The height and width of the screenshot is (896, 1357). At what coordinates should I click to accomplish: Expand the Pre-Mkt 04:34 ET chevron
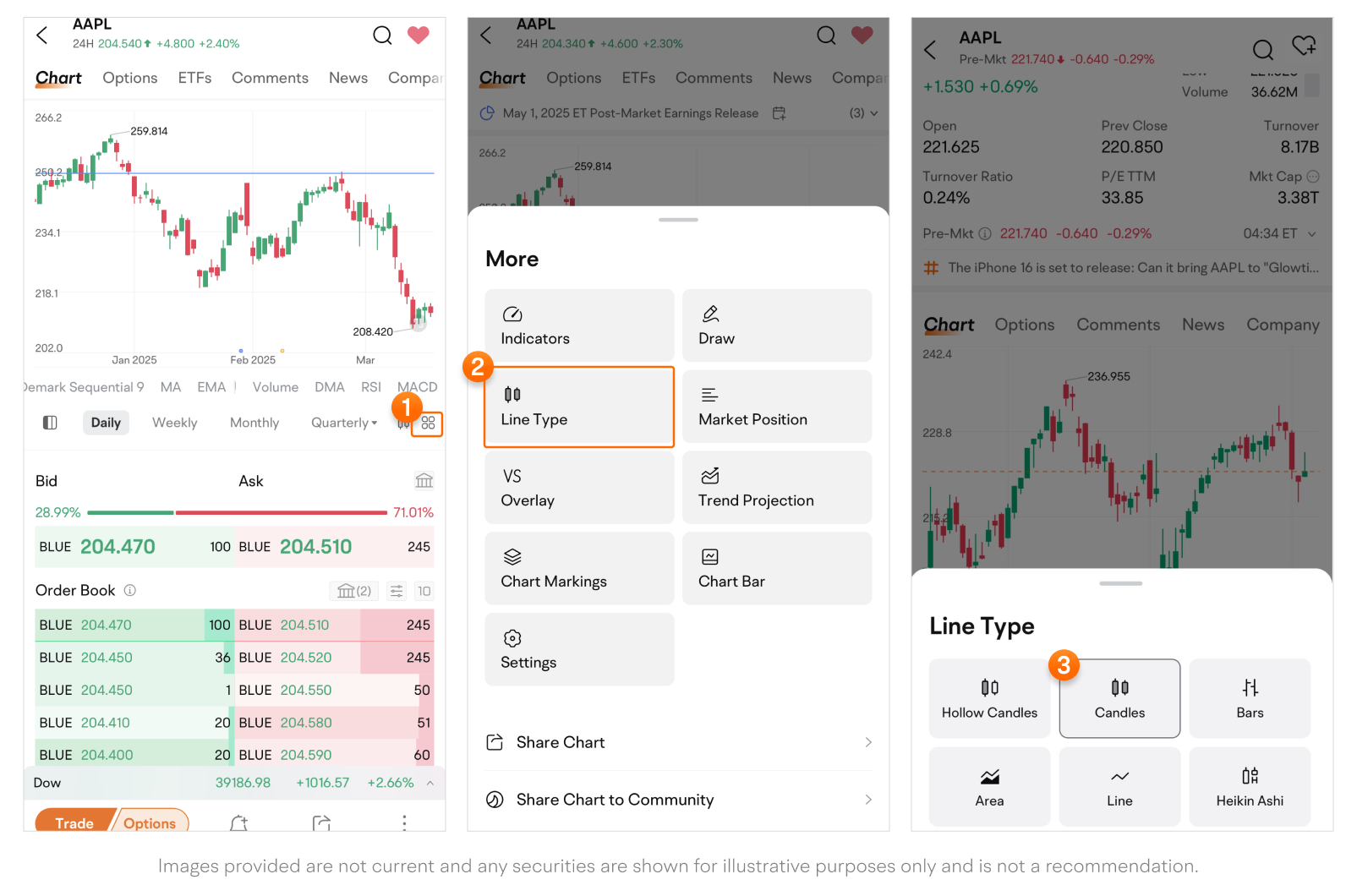1311,234
